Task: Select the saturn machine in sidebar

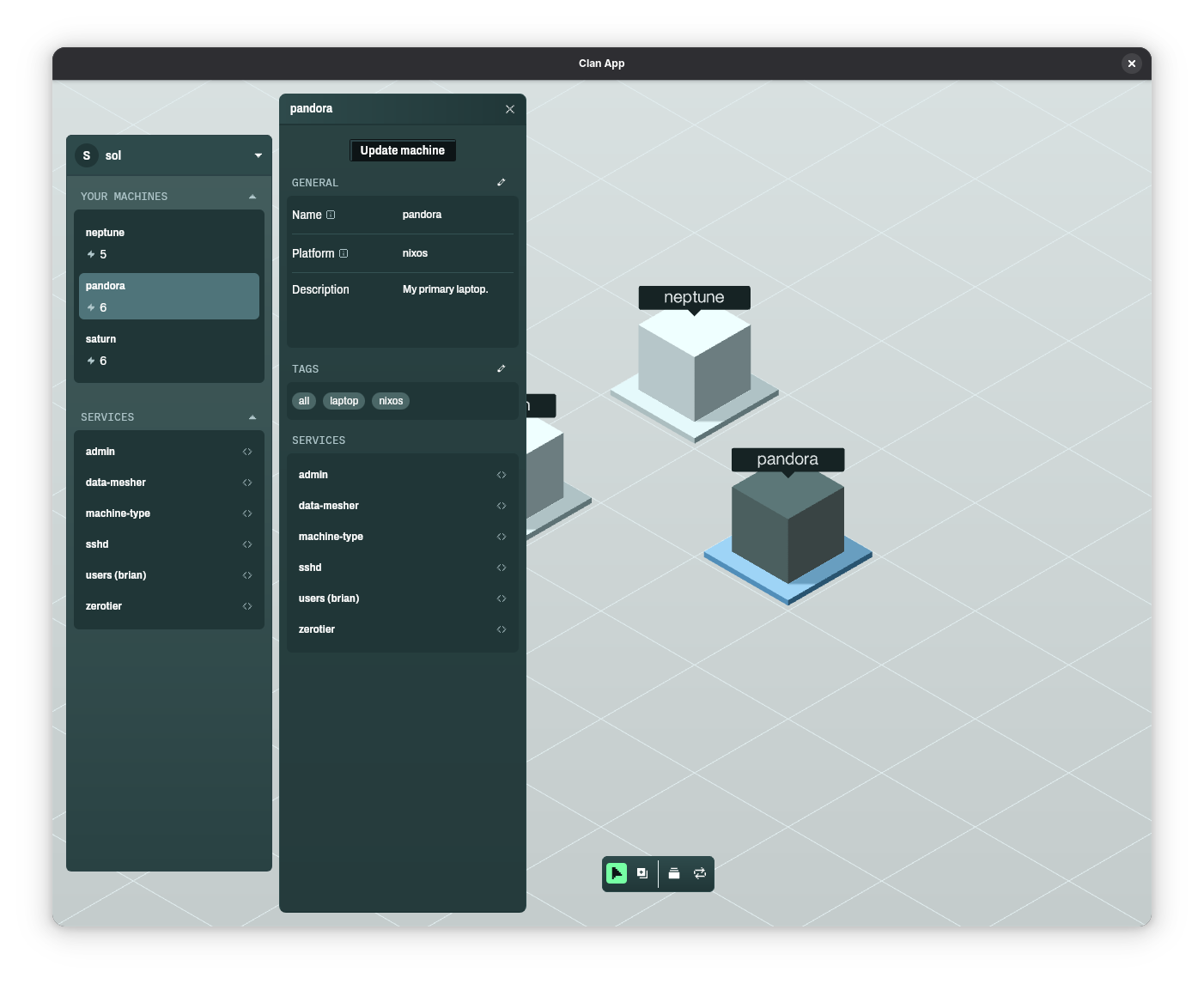Action: click(169, 349)
